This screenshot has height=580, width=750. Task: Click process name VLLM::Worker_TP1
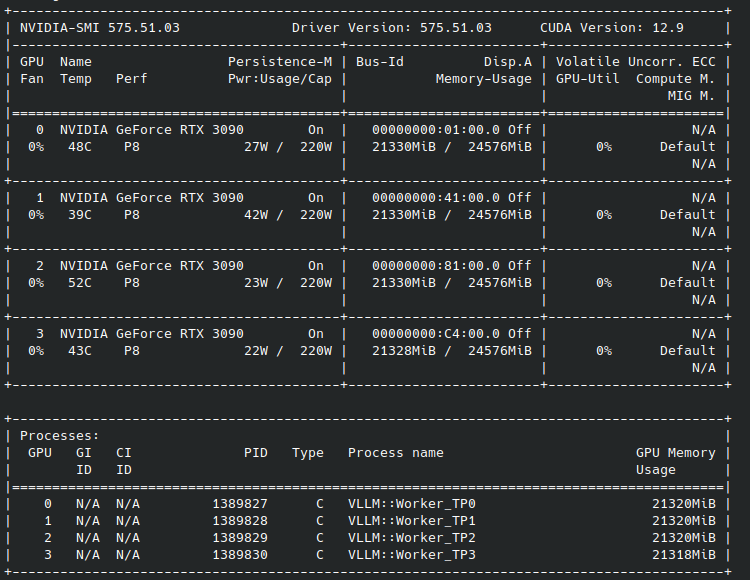point(412,521)
